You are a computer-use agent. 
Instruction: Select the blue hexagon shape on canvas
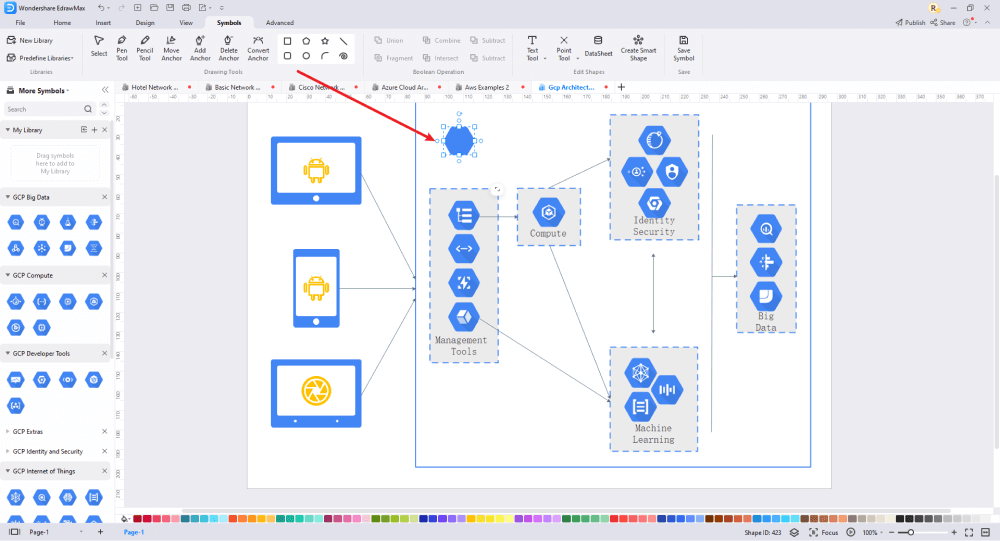click(459, 140)
